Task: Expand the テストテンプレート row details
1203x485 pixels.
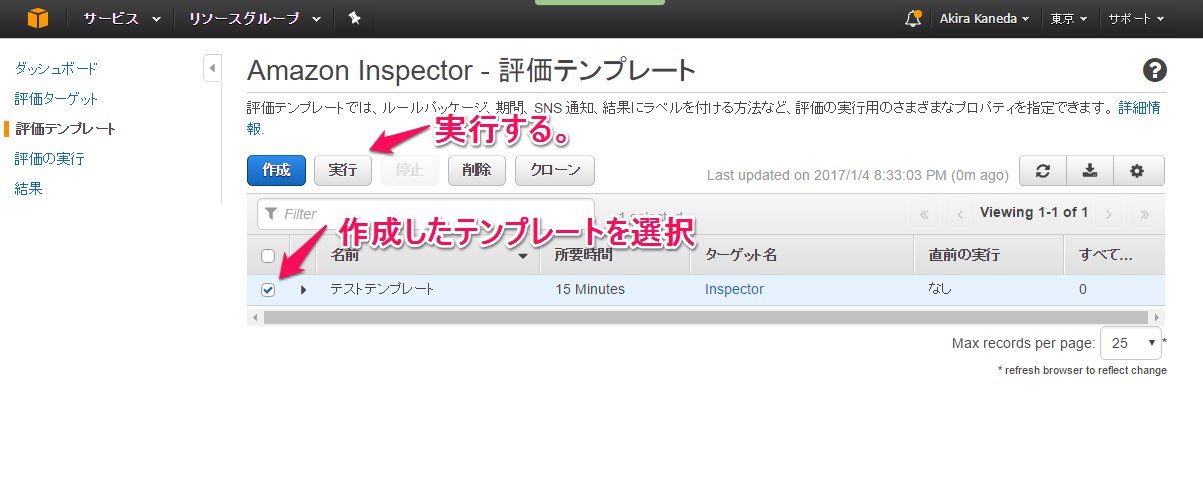Action: pos(303,290)
